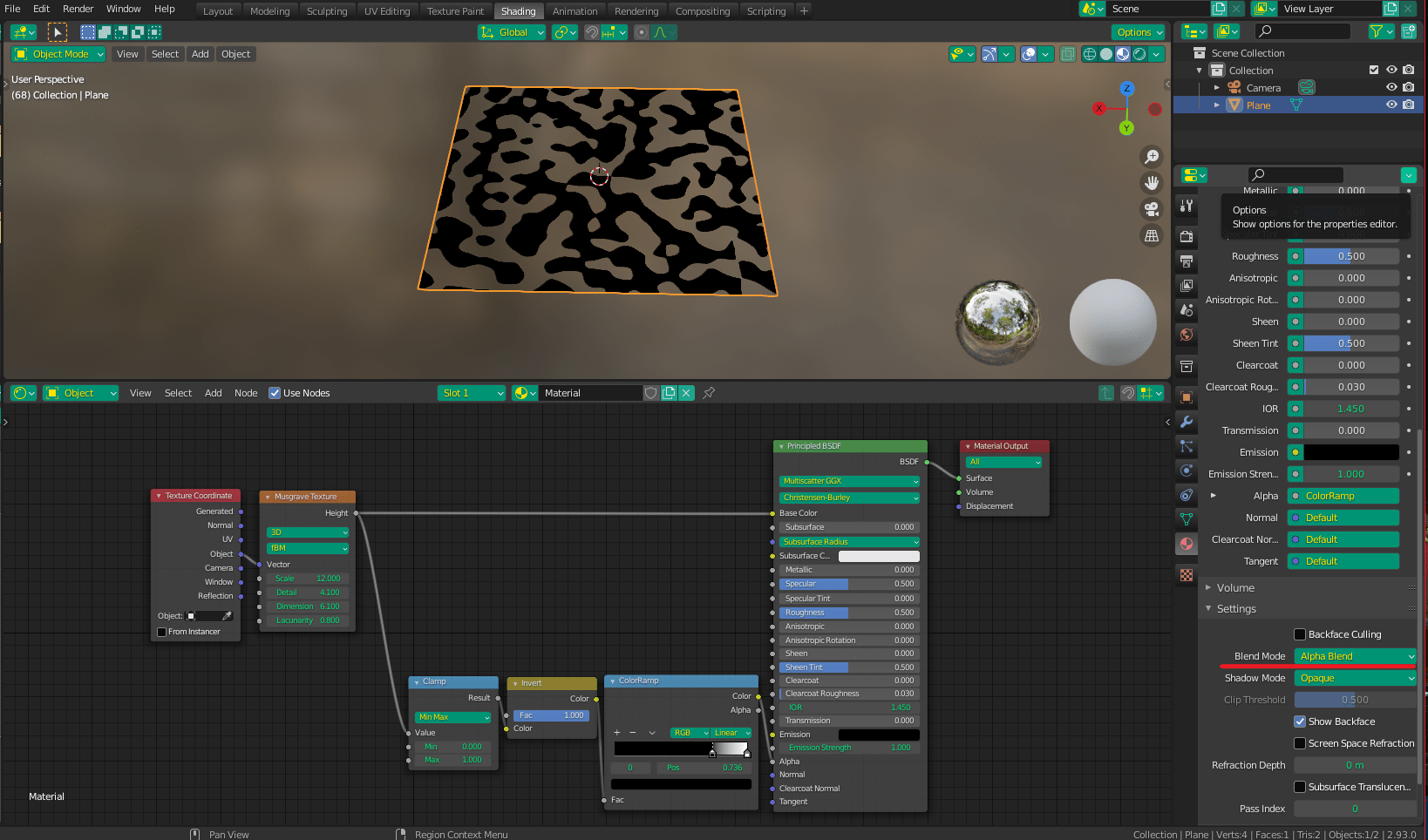
Task: Switch to the Layout workspace tab
Action: point(218,10)
